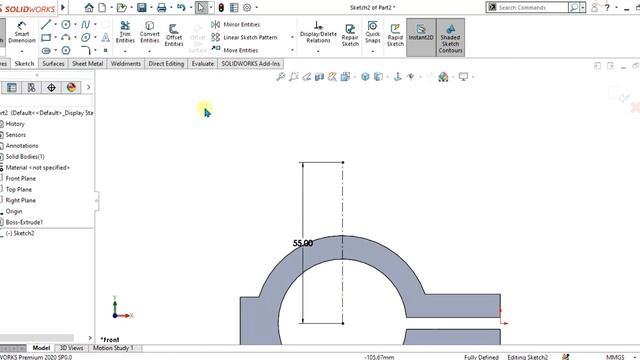
Task: Open SOLIDWORKS Add-Ins tab
Action: coord(251,64)
